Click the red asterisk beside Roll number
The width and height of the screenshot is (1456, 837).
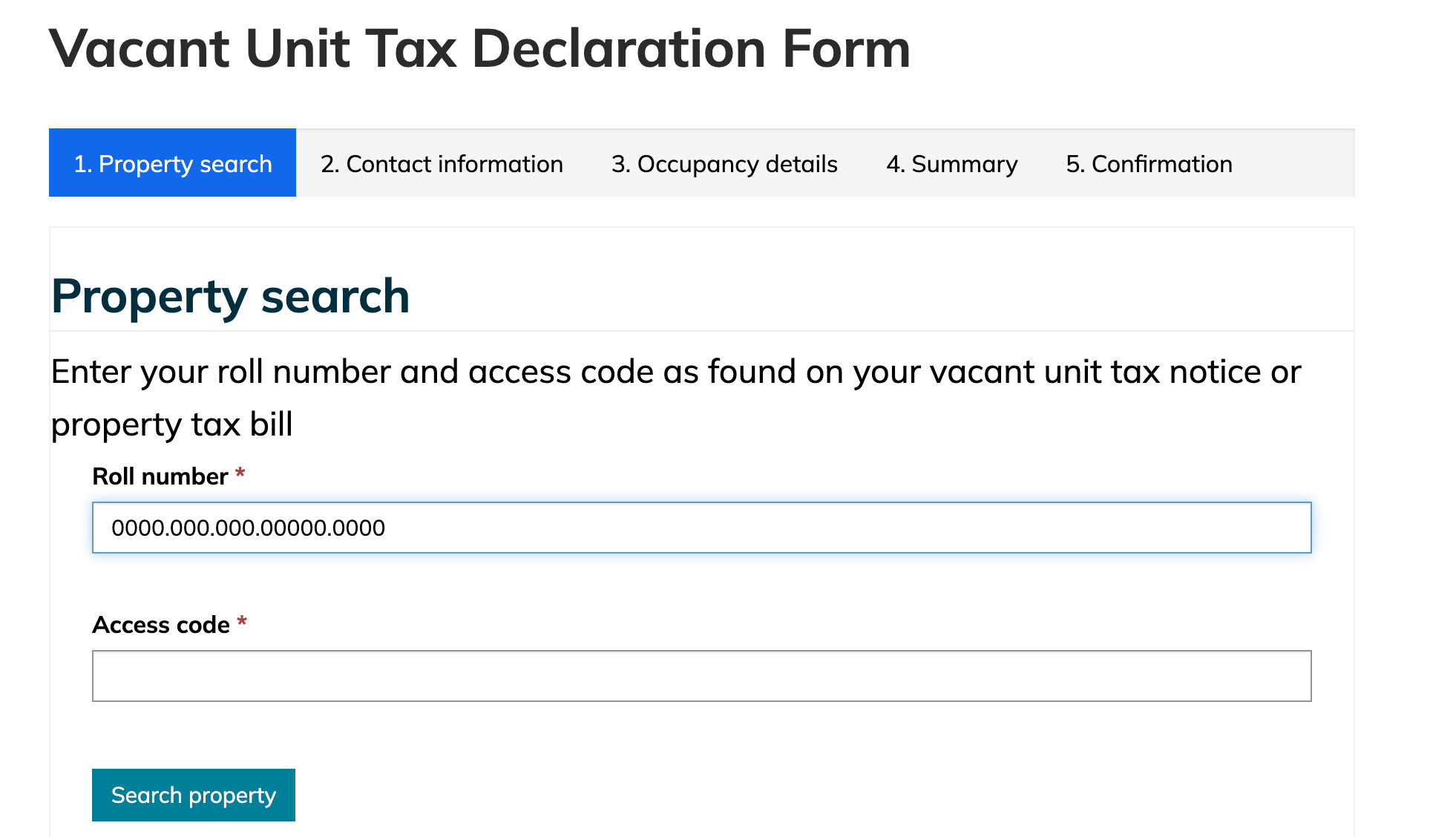(240, 473)
